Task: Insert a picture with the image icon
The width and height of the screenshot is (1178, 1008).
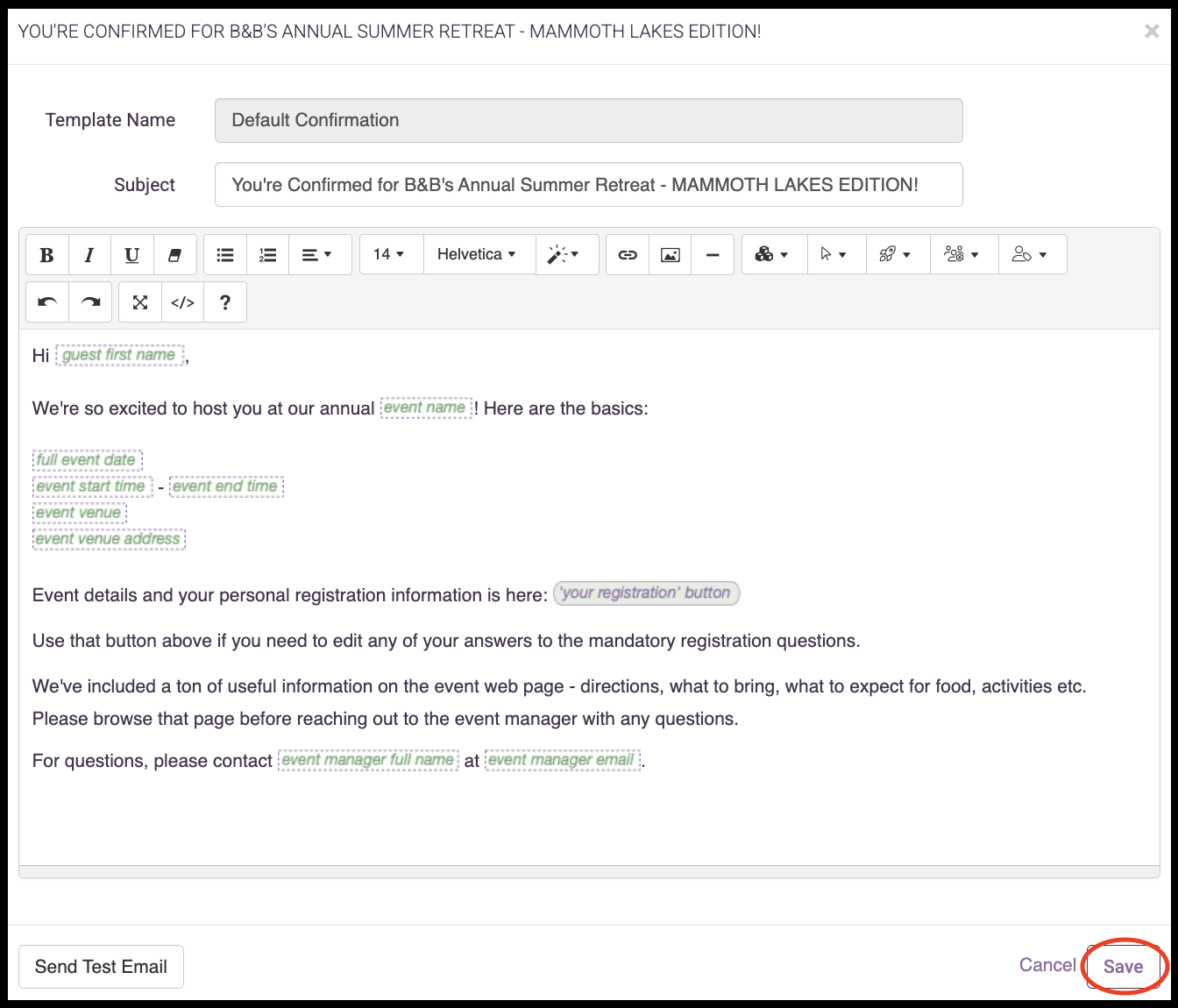Action: click(671, 255)
